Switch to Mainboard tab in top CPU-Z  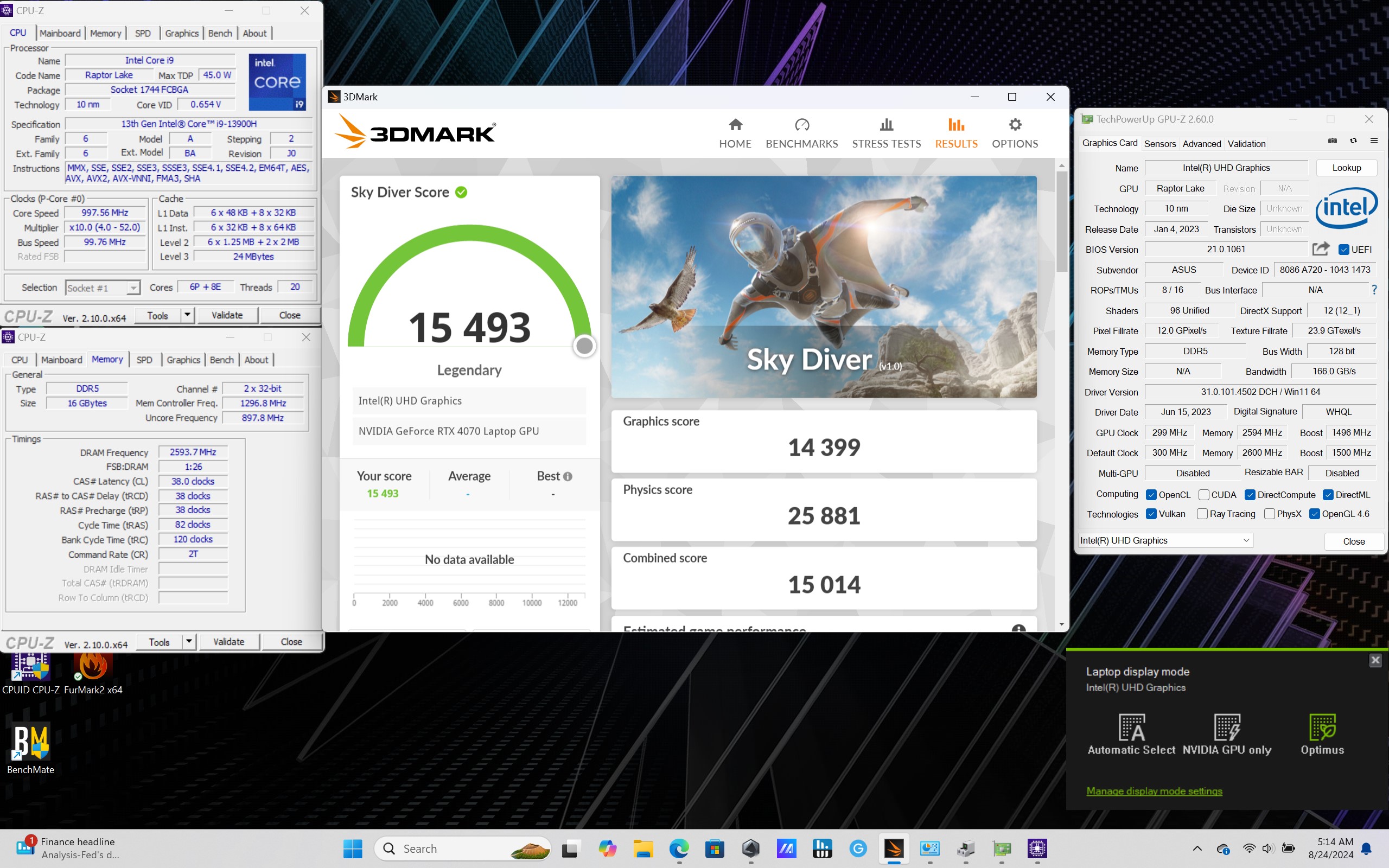tap(60, 33)
